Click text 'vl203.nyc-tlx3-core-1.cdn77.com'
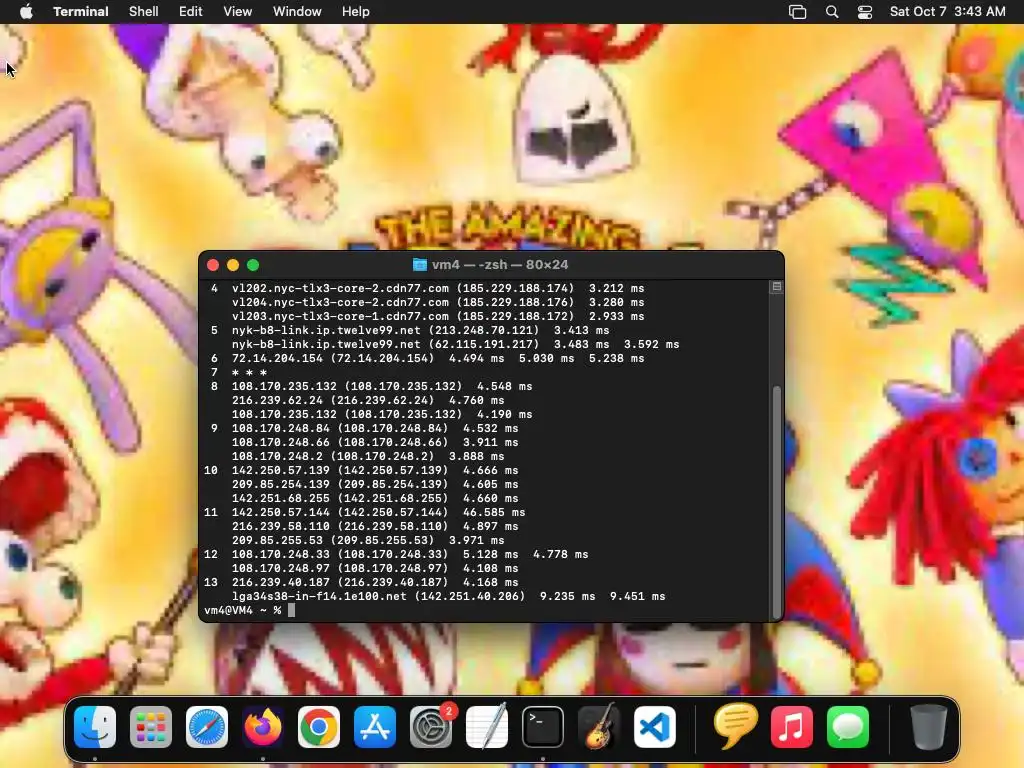The image size is (1024, 768). pos(340,316)
